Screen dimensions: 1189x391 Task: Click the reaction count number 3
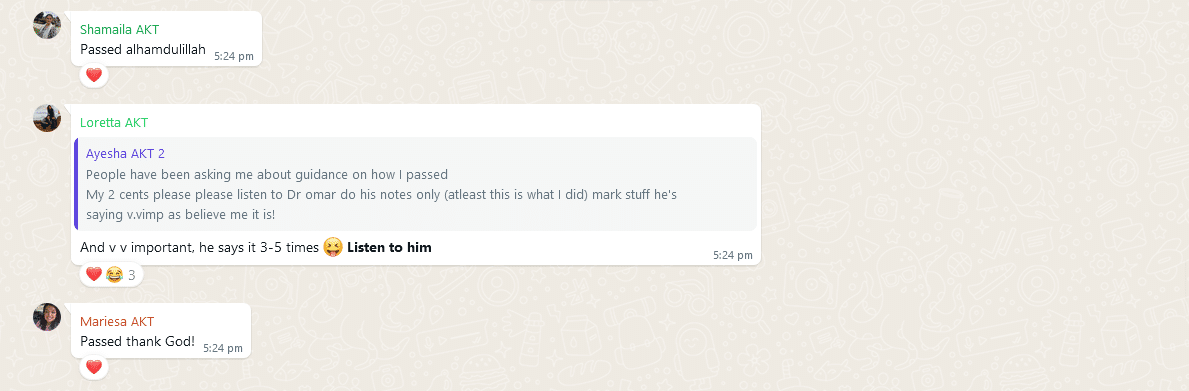coord(131,275)
